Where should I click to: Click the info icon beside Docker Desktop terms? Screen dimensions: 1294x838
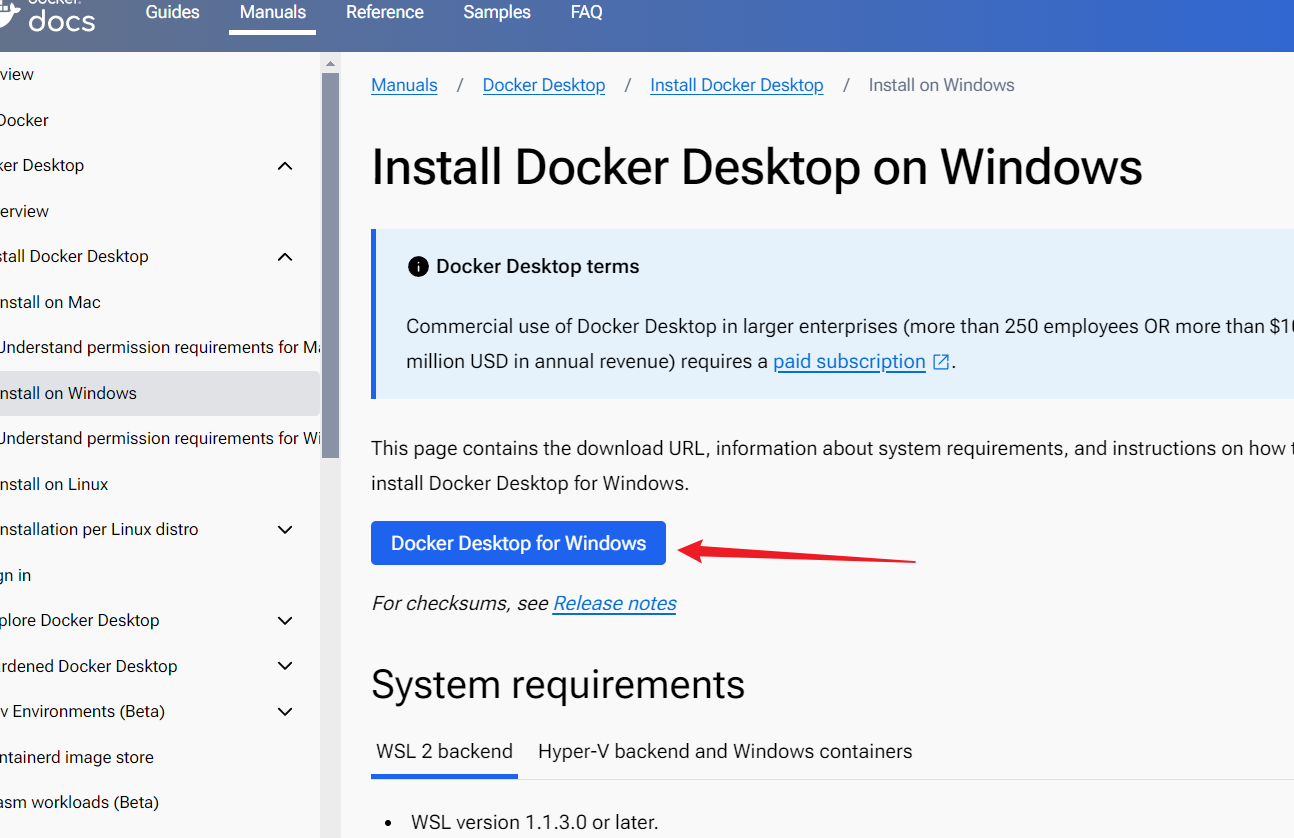[418, 267]
